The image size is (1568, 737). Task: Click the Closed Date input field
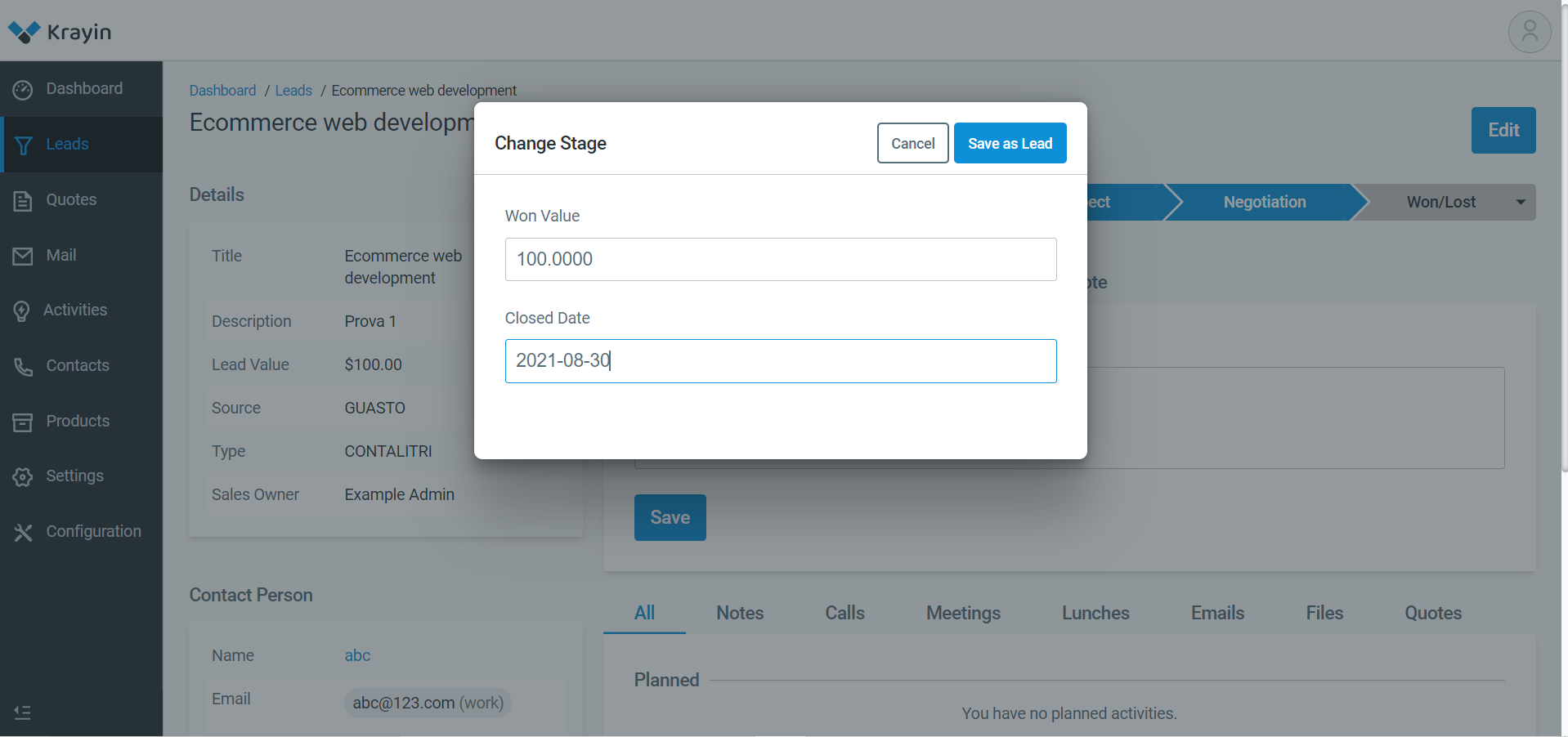point(780,361)
